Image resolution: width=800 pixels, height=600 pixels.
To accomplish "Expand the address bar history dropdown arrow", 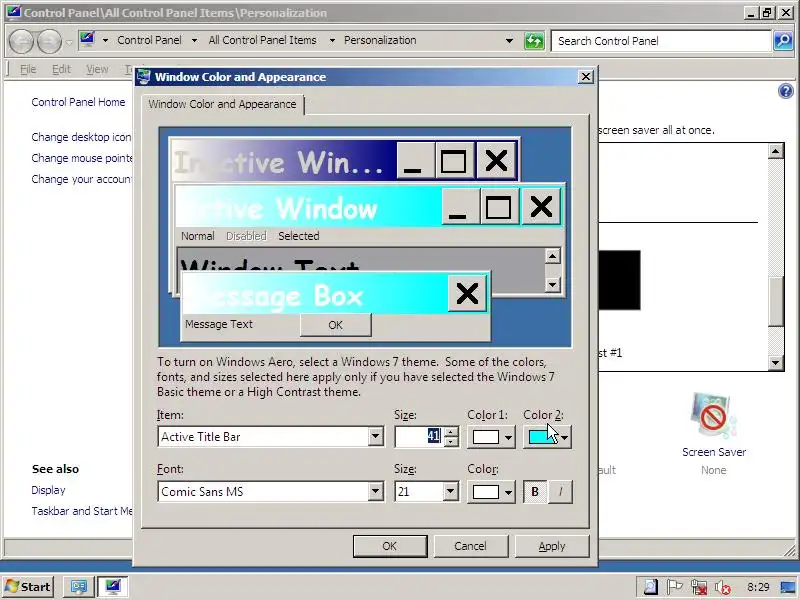I will (509, 40).
